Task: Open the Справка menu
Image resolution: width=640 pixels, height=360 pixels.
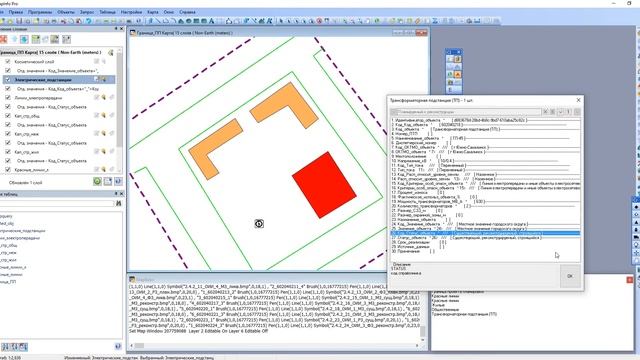Action: [x=187, y=12]
